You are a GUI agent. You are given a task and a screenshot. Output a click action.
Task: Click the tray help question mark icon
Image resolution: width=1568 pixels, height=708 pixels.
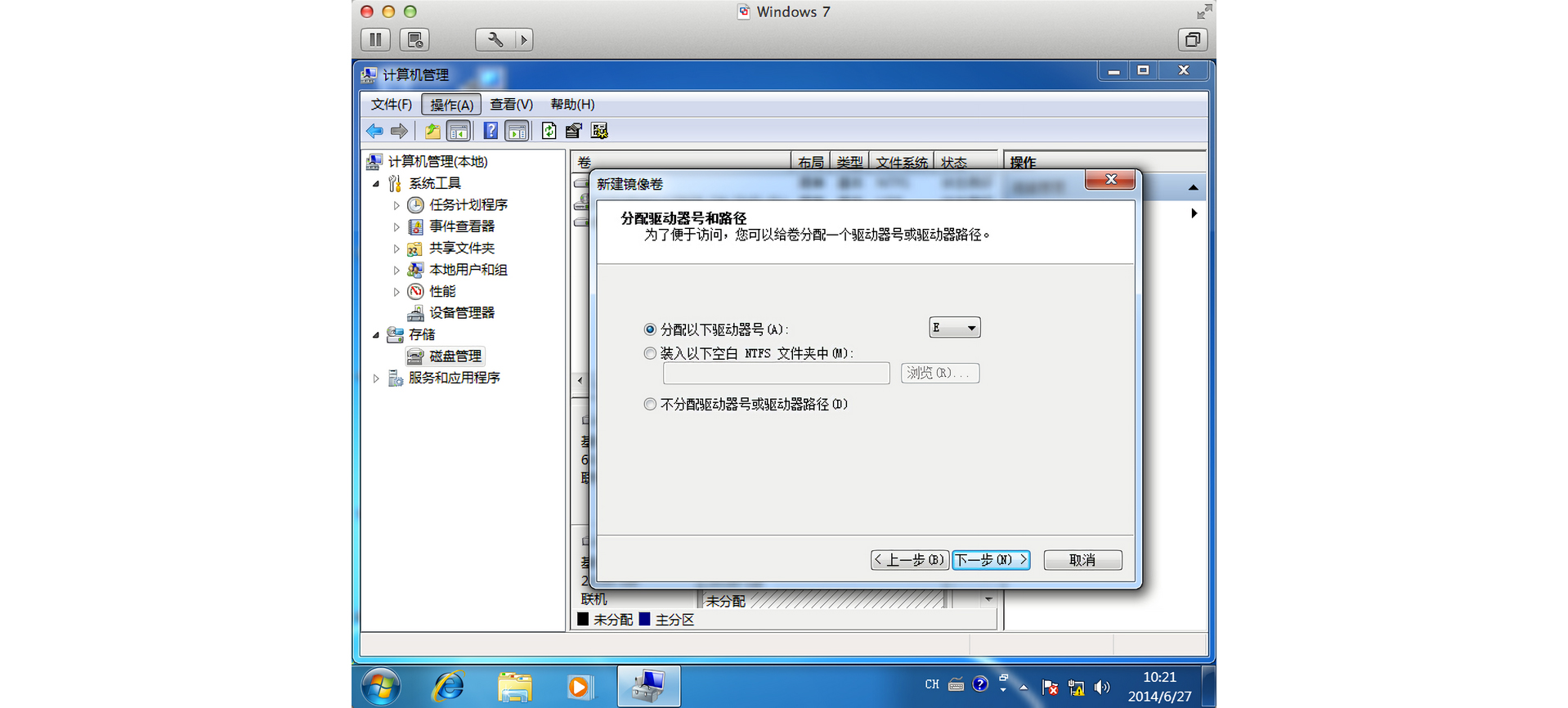980,684
